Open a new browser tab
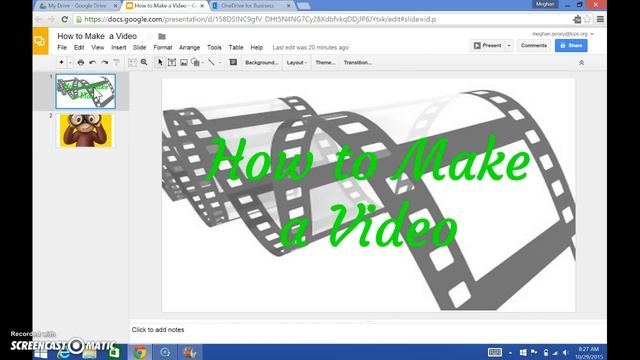The height and width of the screenshot is (360, 640). (x=303, y=6)
